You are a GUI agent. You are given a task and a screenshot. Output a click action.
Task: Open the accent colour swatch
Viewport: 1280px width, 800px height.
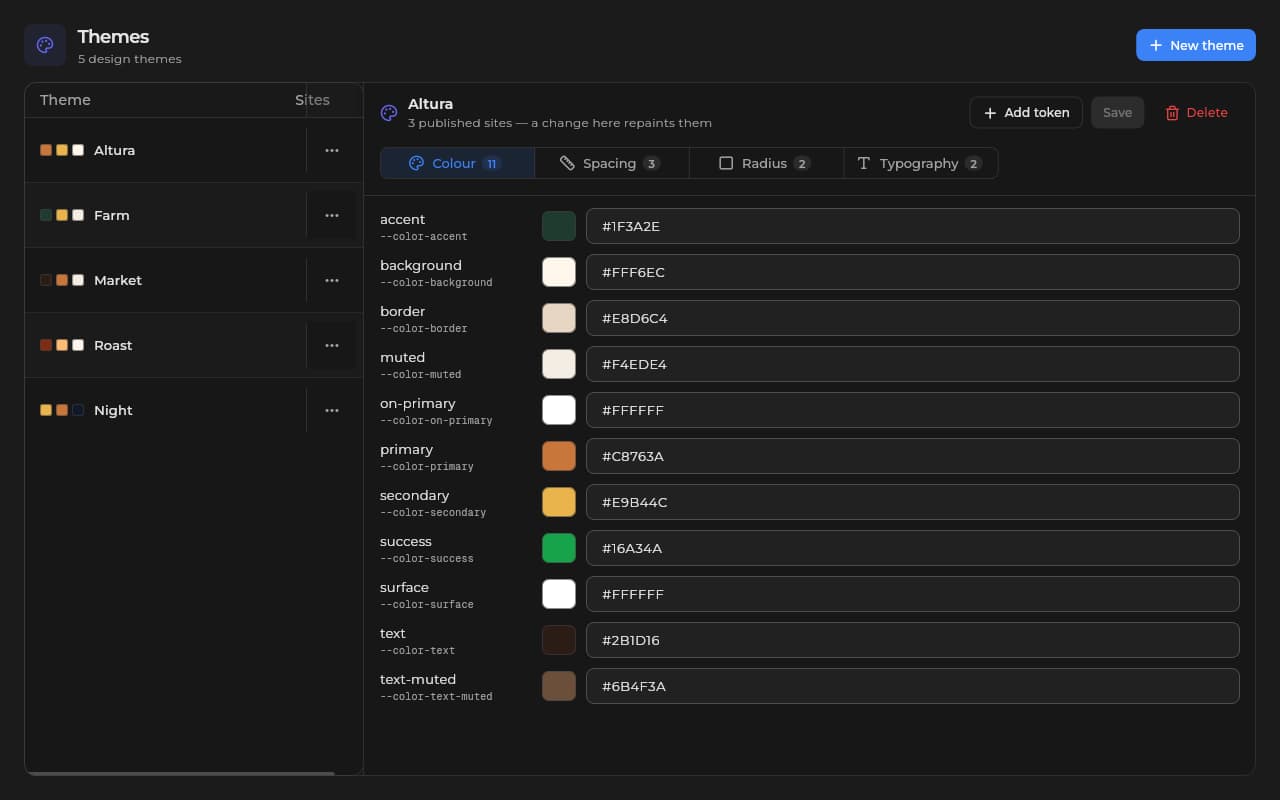(x=559, y=226)
